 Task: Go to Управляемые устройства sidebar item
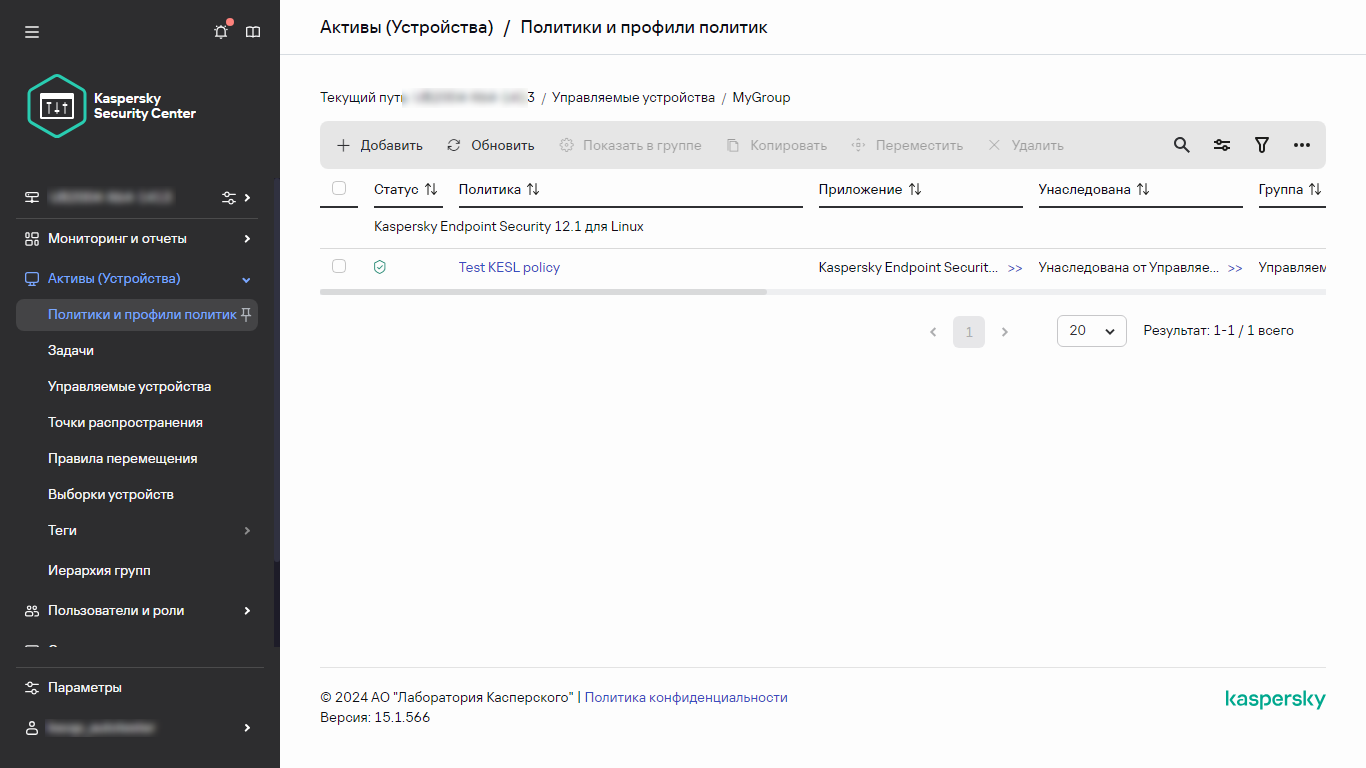pos(130,386)
